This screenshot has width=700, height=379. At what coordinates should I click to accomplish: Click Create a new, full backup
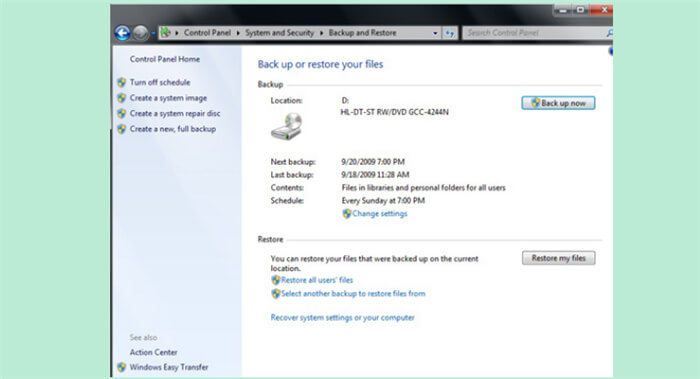point(173,129)
